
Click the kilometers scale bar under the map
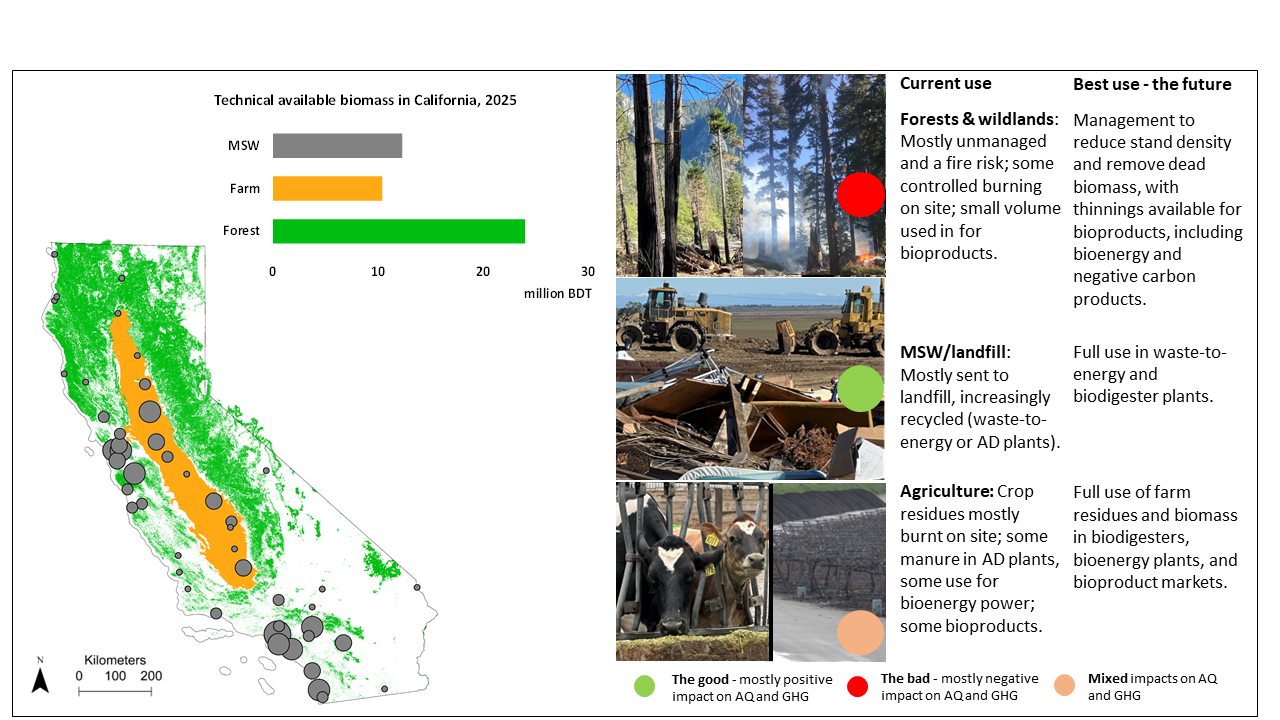[x=115, y=690]
